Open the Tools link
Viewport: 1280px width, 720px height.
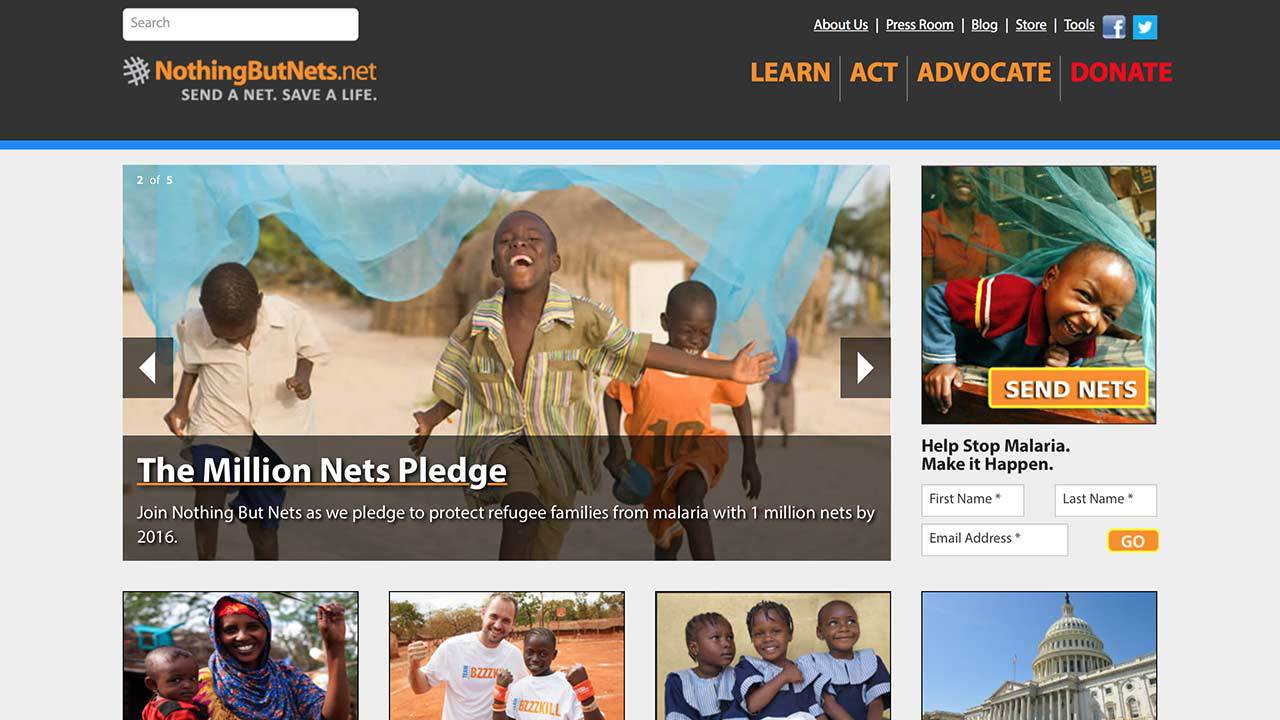pos(1079,25)
